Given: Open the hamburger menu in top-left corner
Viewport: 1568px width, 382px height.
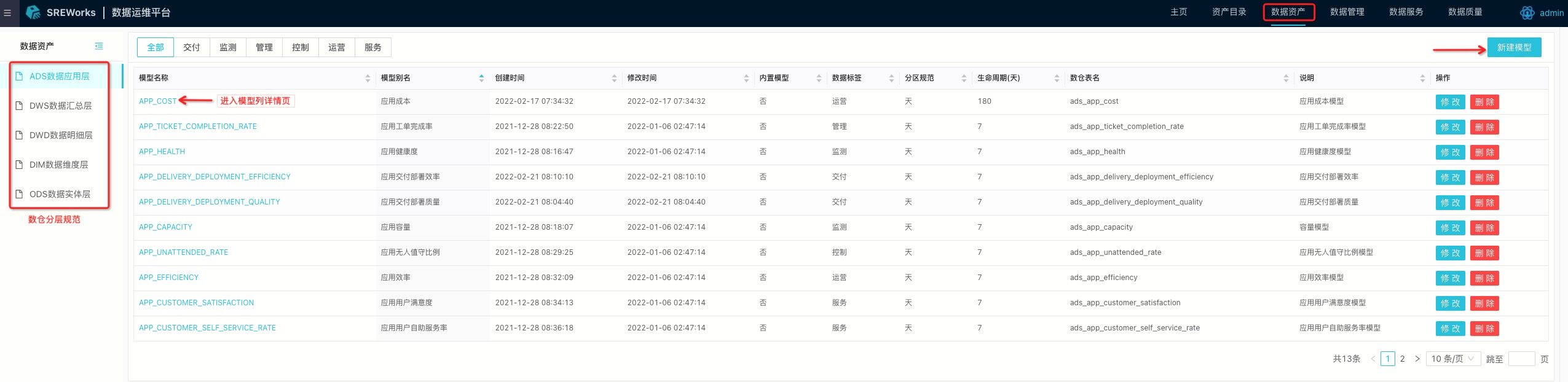Looking at the screenshot, I should tap(8, 13).
